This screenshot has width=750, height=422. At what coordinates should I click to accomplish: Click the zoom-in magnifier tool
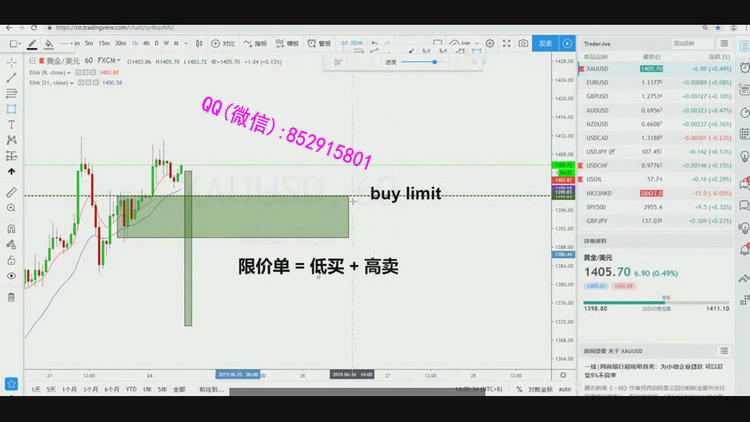click(x=11, y=208)
